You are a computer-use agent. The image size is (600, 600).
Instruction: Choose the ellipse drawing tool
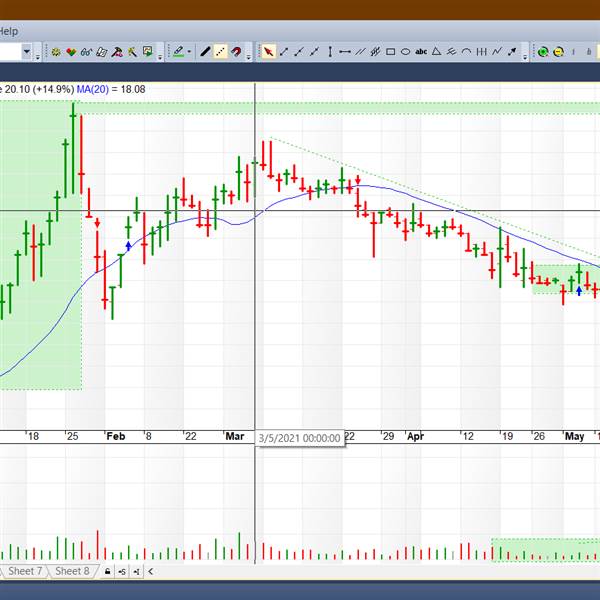pyautogui.click(x=405, y=52)
